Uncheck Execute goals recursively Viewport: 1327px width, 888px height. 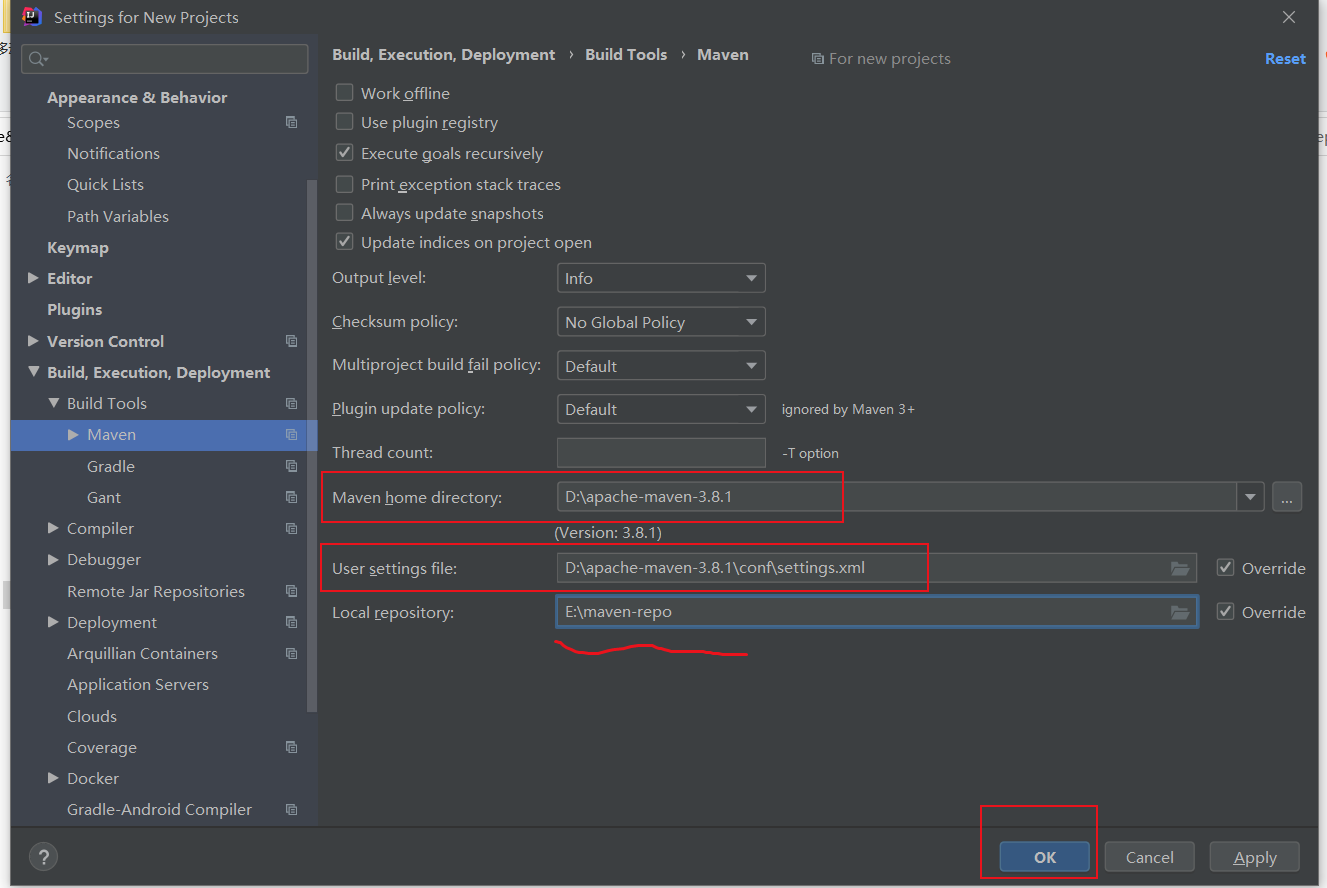(x=344, y=153)
